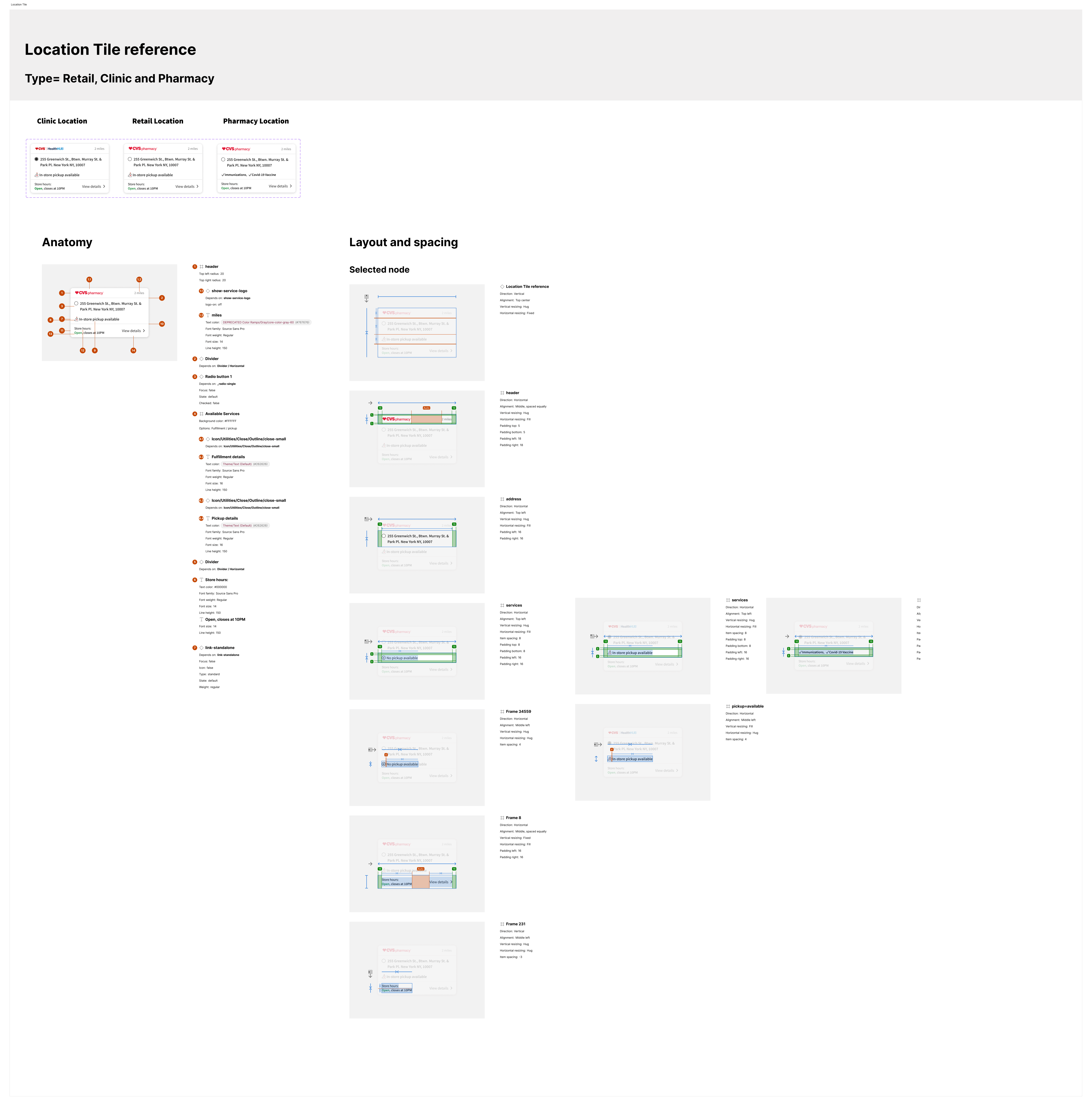This screenshot has height=1106, width=1092.
Task: Click the core-color-gray-60 color token pill
Action: point(266,322)
